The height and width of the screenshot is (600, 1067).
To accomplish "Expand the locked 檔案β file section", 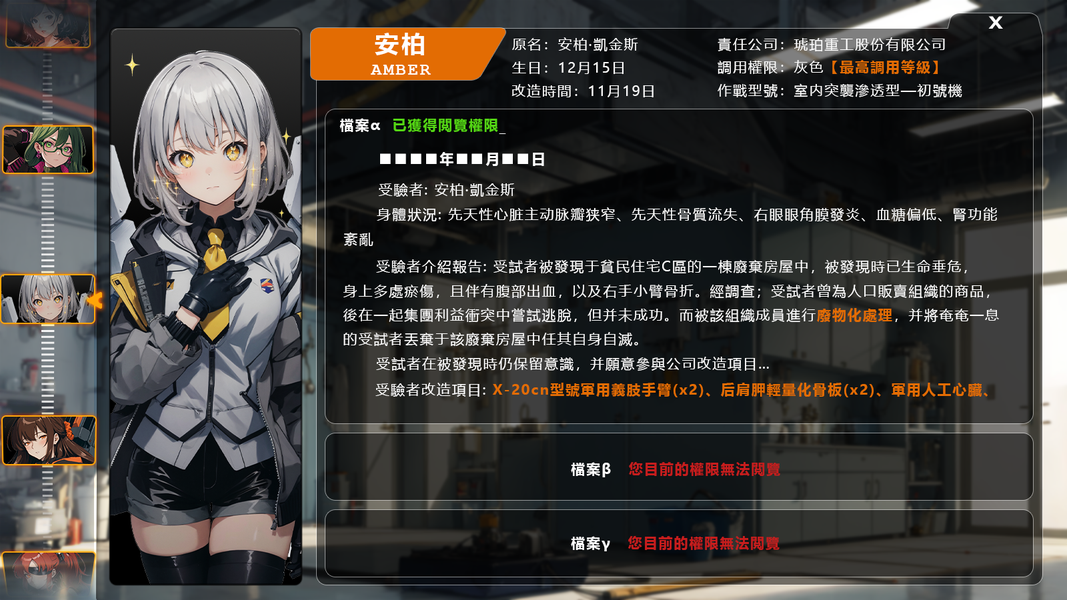I will pos(678,468).
